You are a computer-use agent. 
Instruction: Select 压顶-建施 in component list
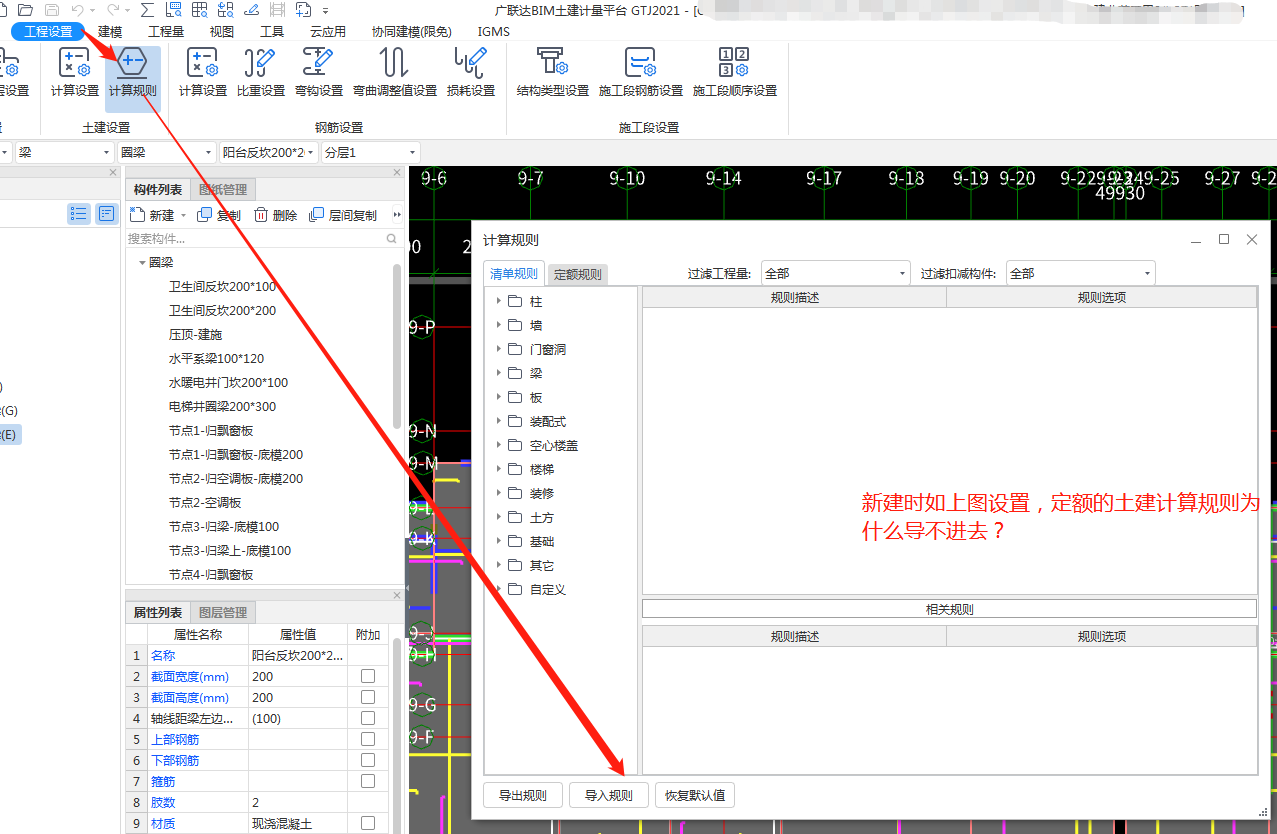point(195,335)
